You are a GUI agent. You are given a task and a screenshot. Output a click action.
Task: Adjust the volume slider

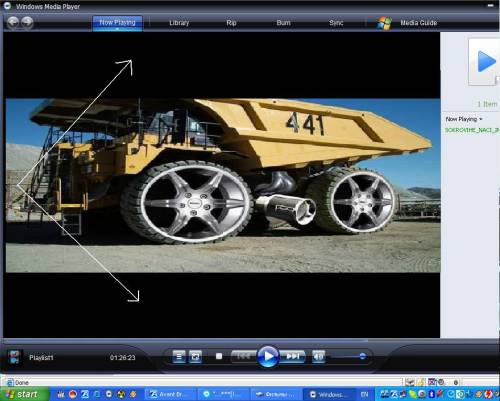(348, 357)
